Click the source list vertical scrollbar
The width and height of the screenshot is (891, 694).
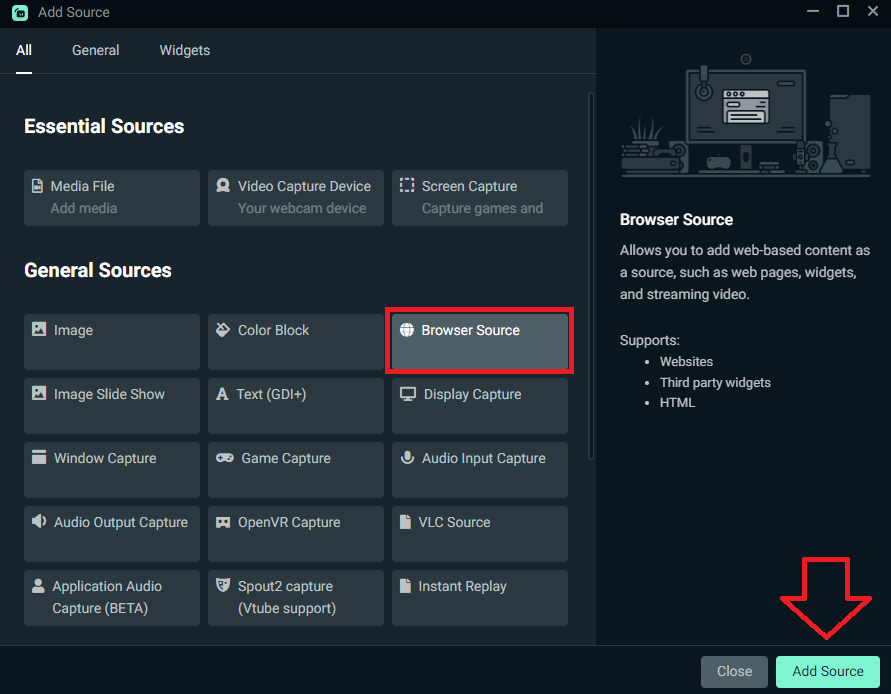pos(591,275)
